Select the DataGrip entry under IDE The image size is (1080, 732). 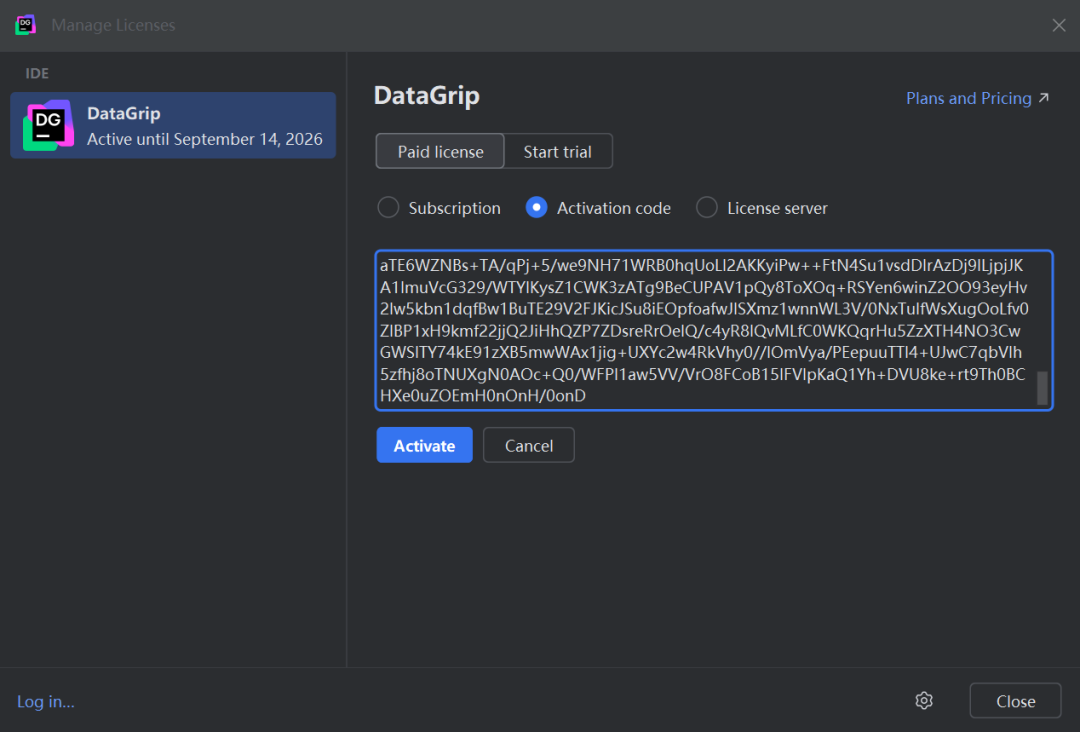pos(172,124)
